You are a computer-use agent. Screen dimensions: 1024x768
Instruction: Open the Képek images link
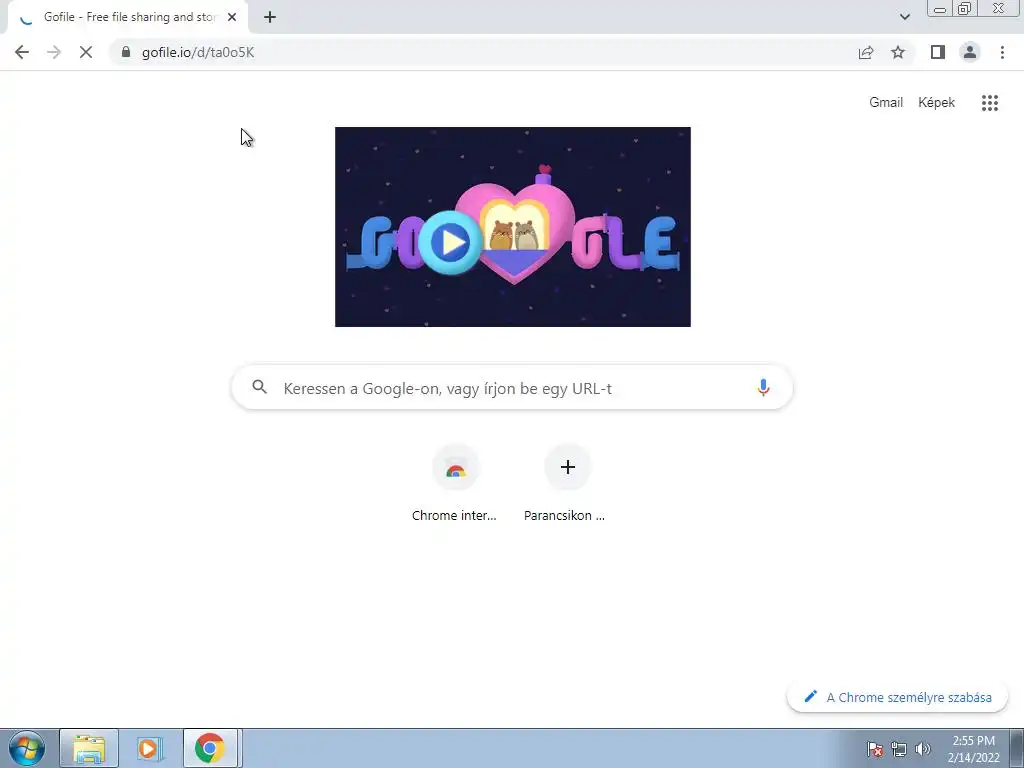point(936,103)
